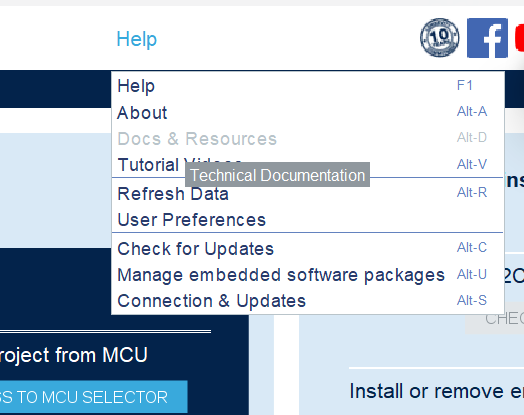Open Tutorial Videos menu item
524x415 pixels.
(307, 164)
